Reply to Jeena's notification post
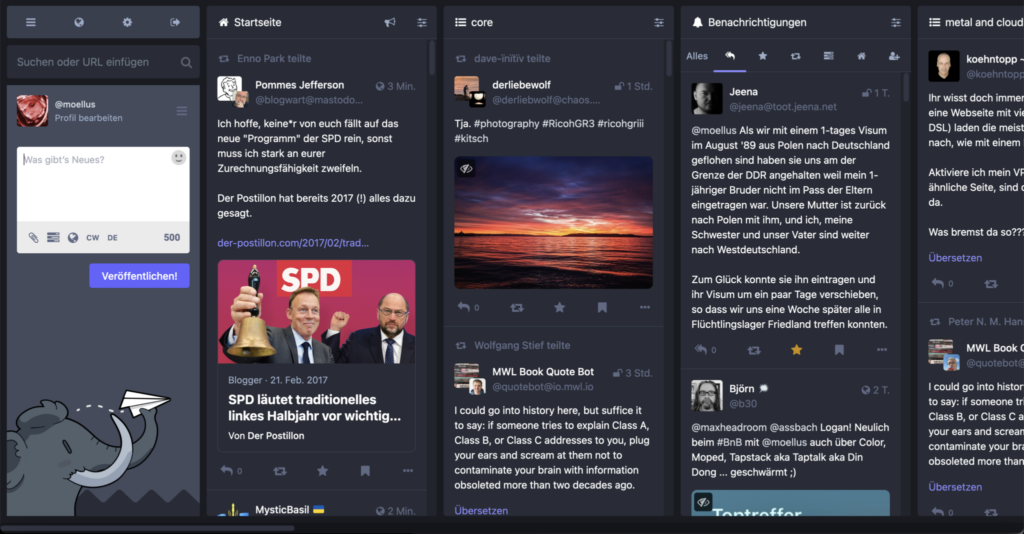The height and width of the screenshot is (534, 1024). pyautogui.click(x=701, y=349)
